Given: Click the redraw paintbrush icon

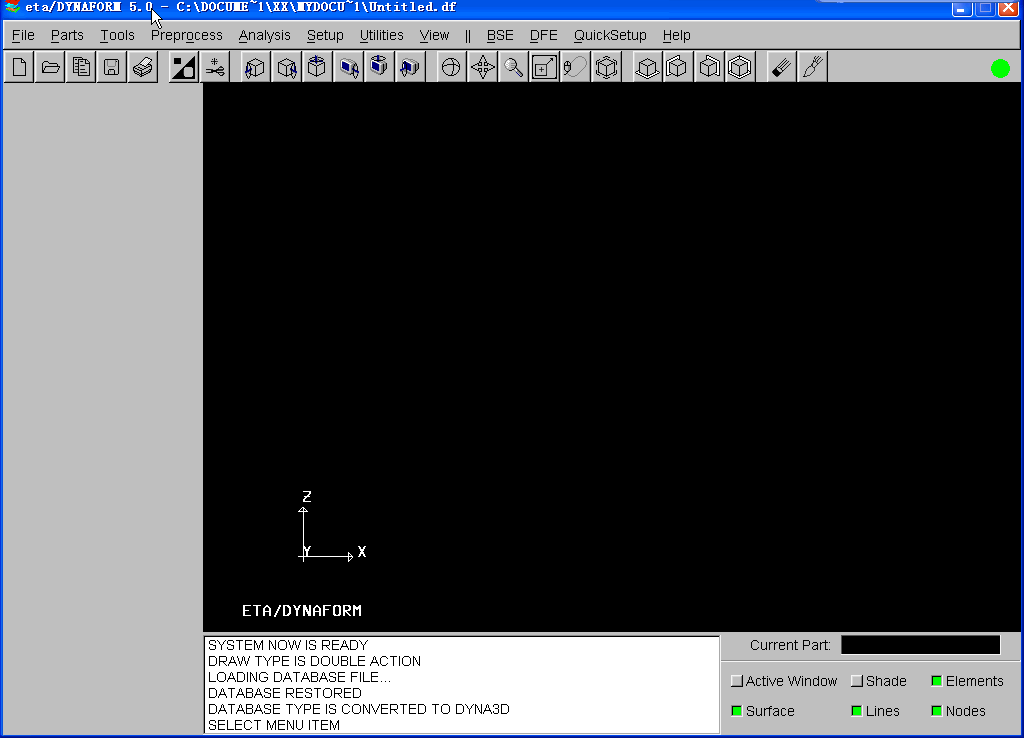Looking at the screenshot, I should [x=812, y=67].
